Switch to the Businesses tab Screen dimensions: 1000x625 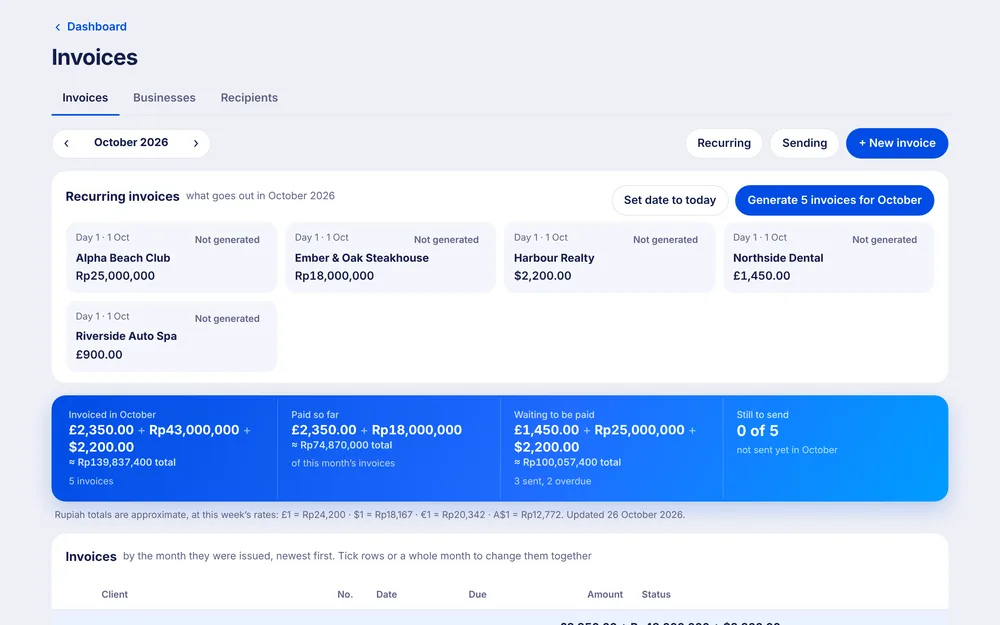(x=164, y=98)
